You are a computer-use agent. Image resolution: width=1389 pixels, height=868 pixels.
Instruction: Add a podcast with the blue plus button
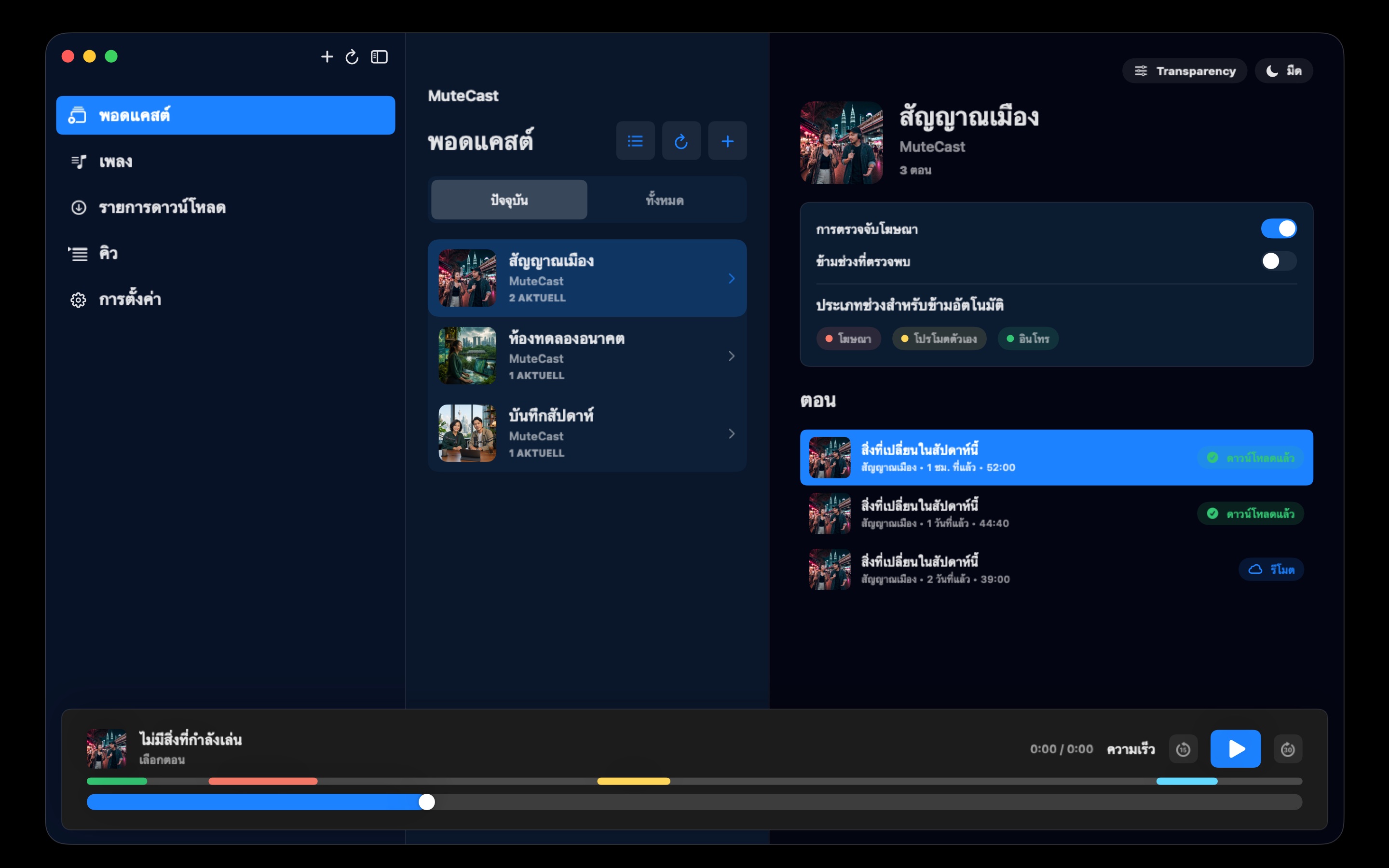point(727,141)
